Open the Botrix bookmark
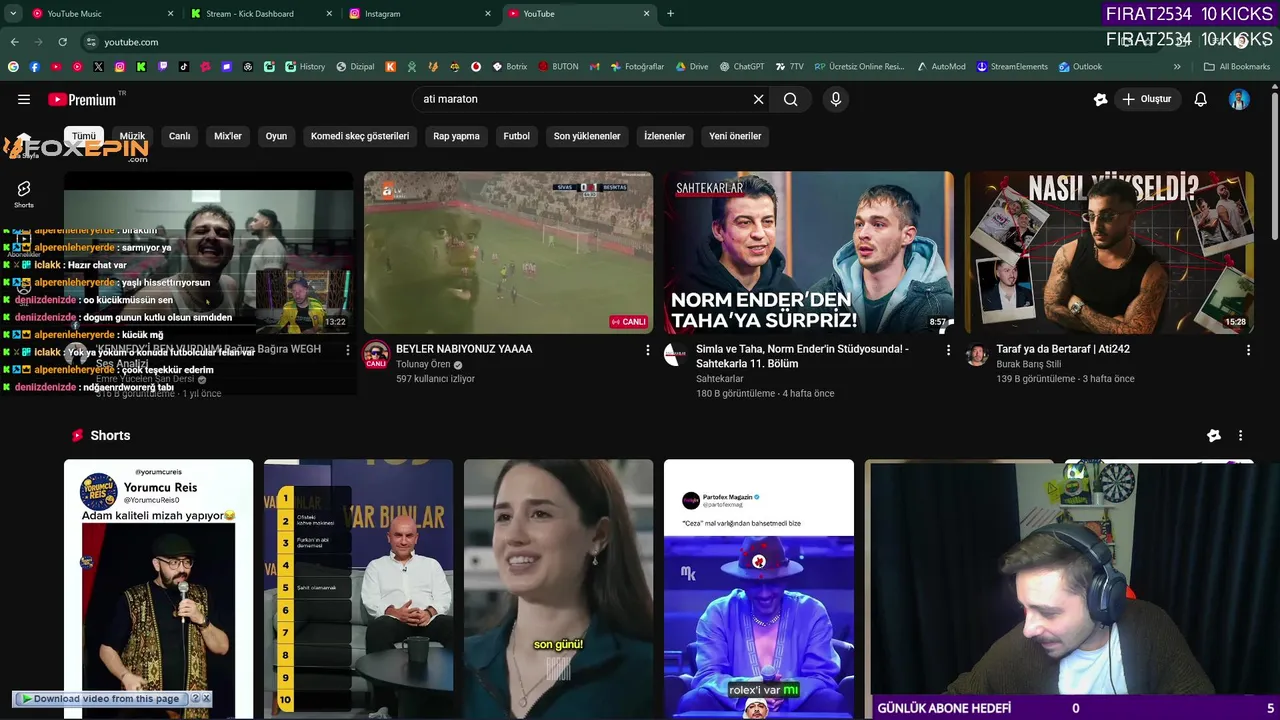 pyautogui.click(x=510, y=67)
